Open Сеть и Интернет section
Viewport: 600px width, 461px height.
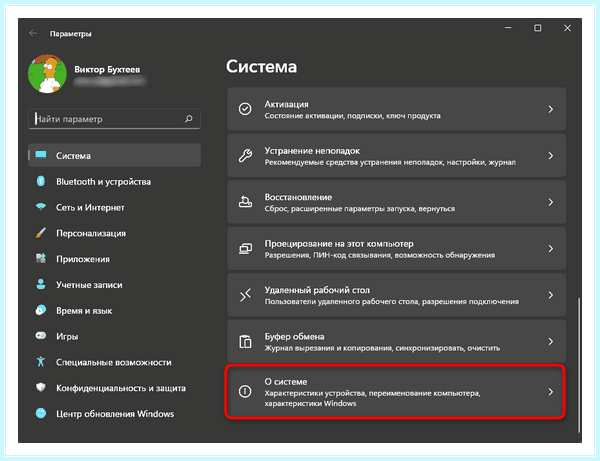[114, 207]
